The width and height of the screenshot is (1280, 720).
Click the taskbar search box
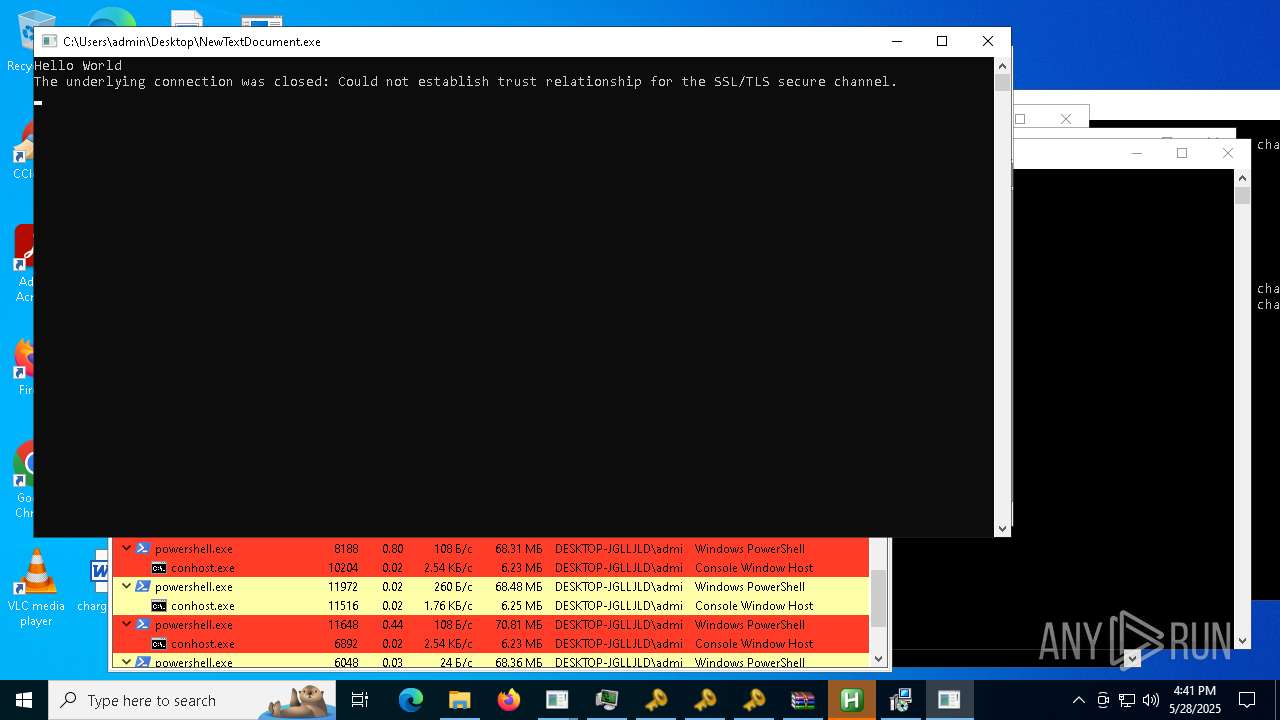192,700
